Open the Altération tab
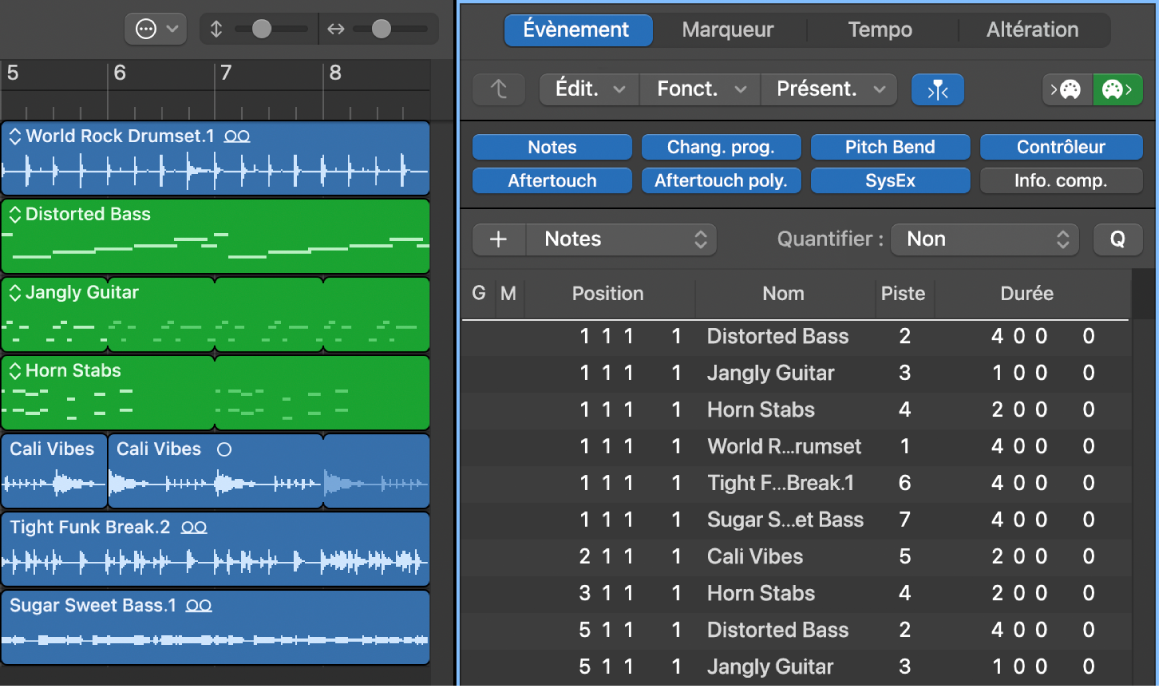The height and width of the screenshot is (686, 1160). click(1032, 30)
